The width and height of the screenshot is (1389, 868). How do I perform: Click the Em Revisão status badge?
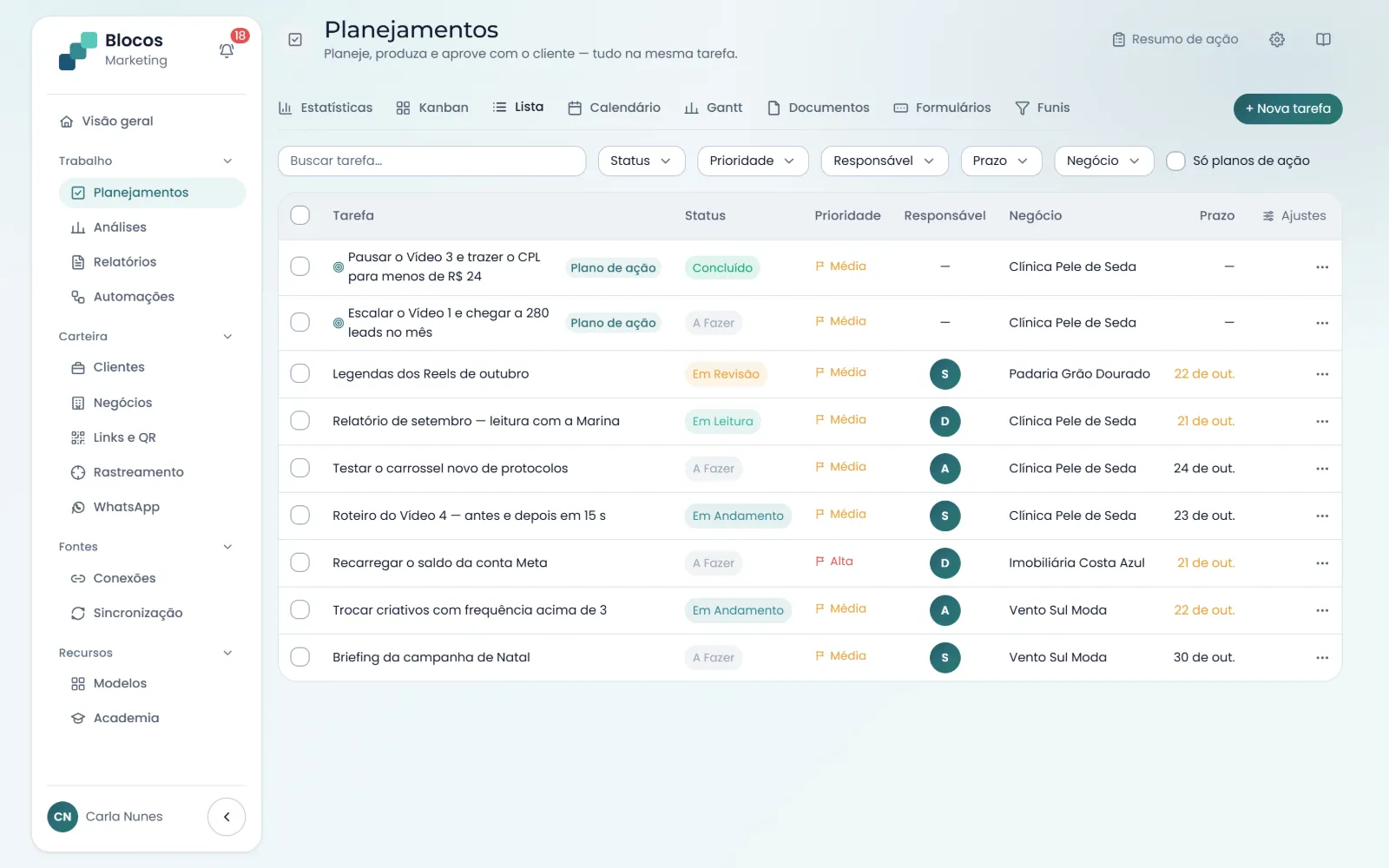pyautogui.click(x=726, y=374)
